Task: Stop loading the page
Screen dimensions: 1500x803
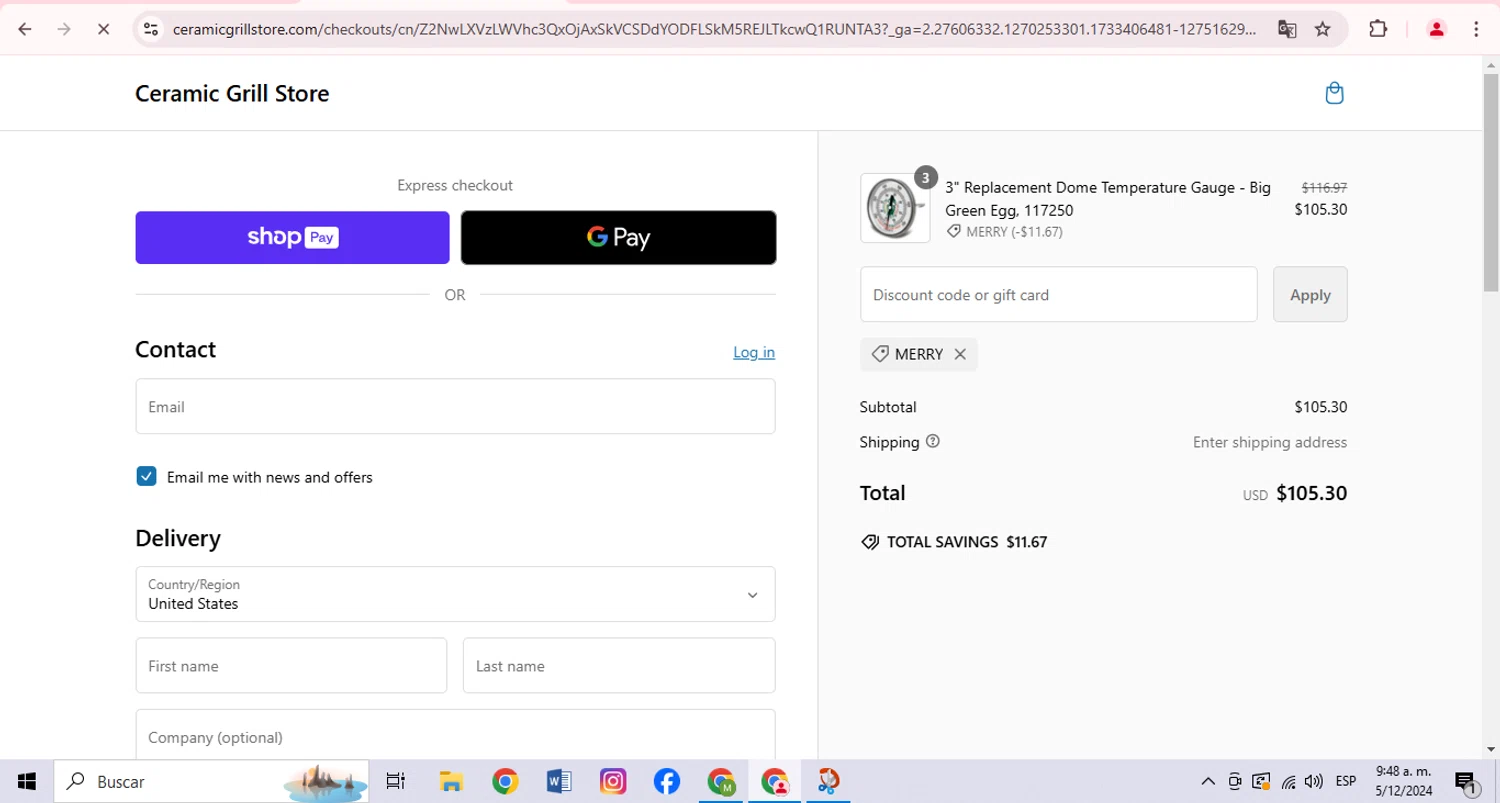Action: click(103, 29)
